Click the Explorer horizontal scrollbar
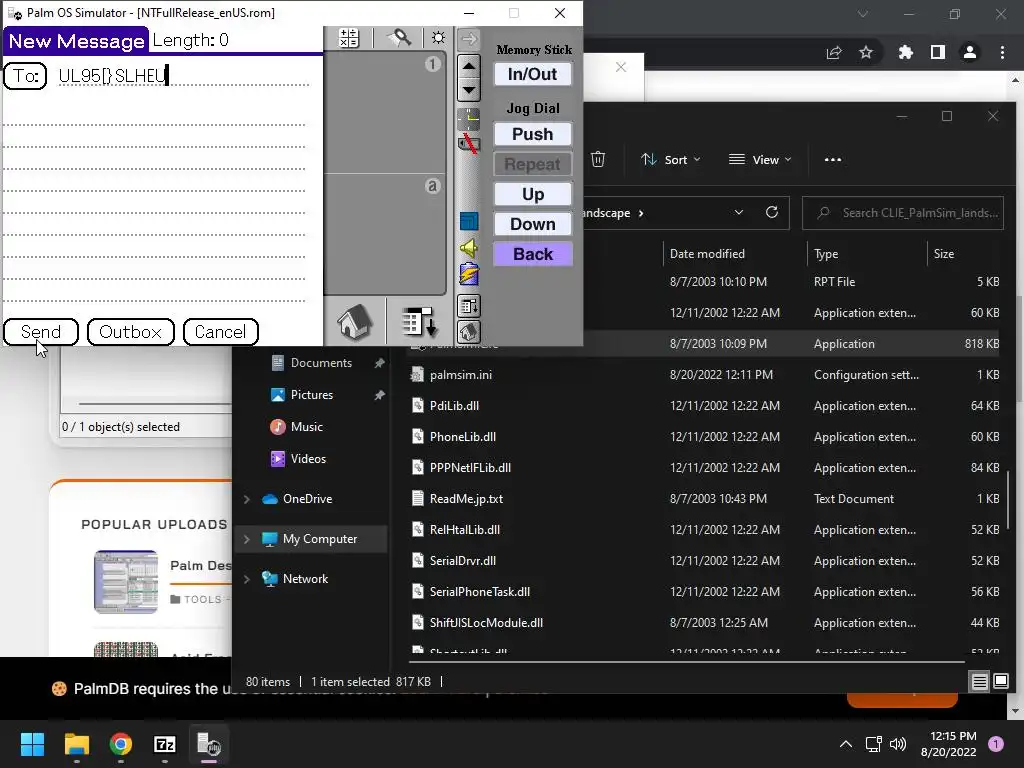The image size is (1024, 768). [x=686, y=662]
